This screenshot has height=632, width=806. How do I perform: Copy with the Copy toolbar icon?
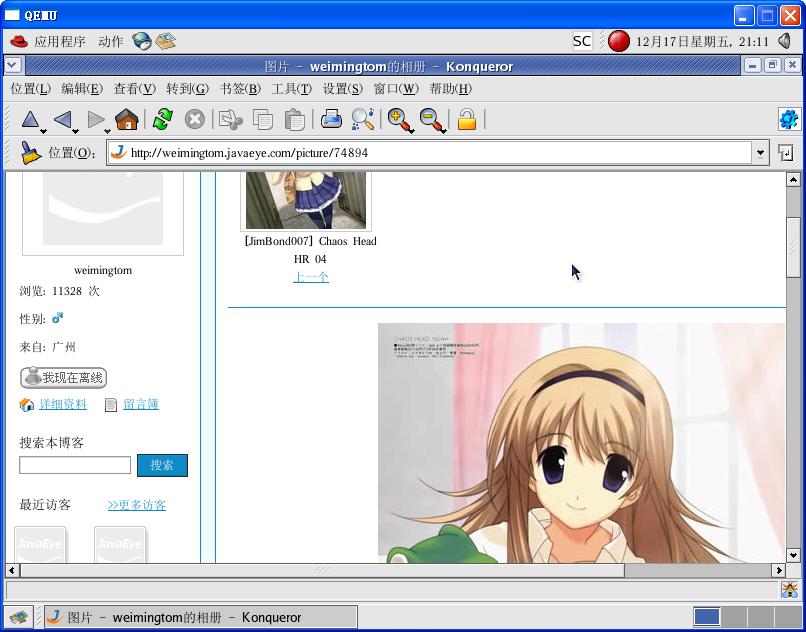pos(263,120)
